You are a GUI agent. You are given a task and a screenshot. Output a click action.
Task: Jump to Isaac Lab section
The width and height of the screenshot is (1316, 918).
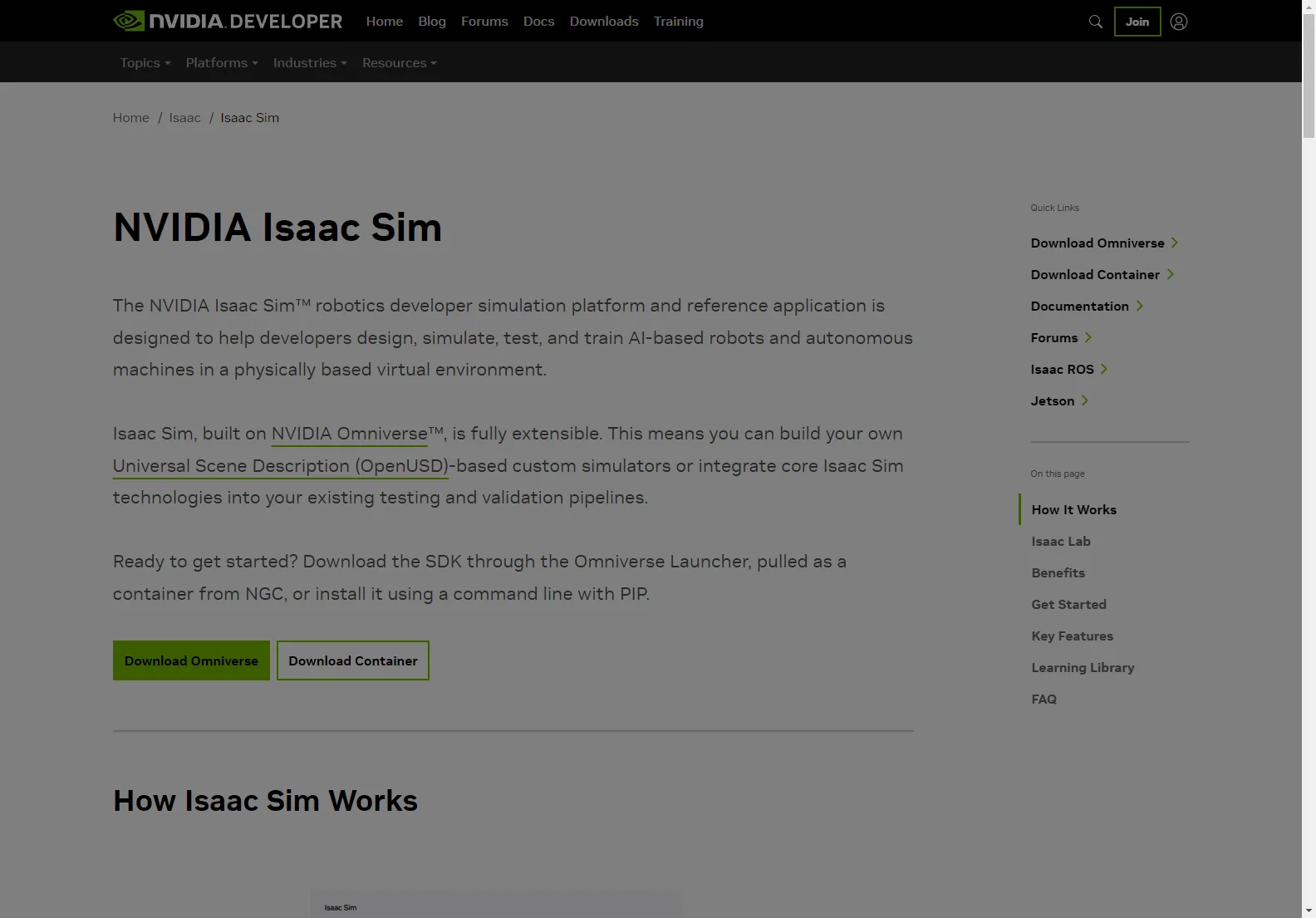pos(1061,541)
